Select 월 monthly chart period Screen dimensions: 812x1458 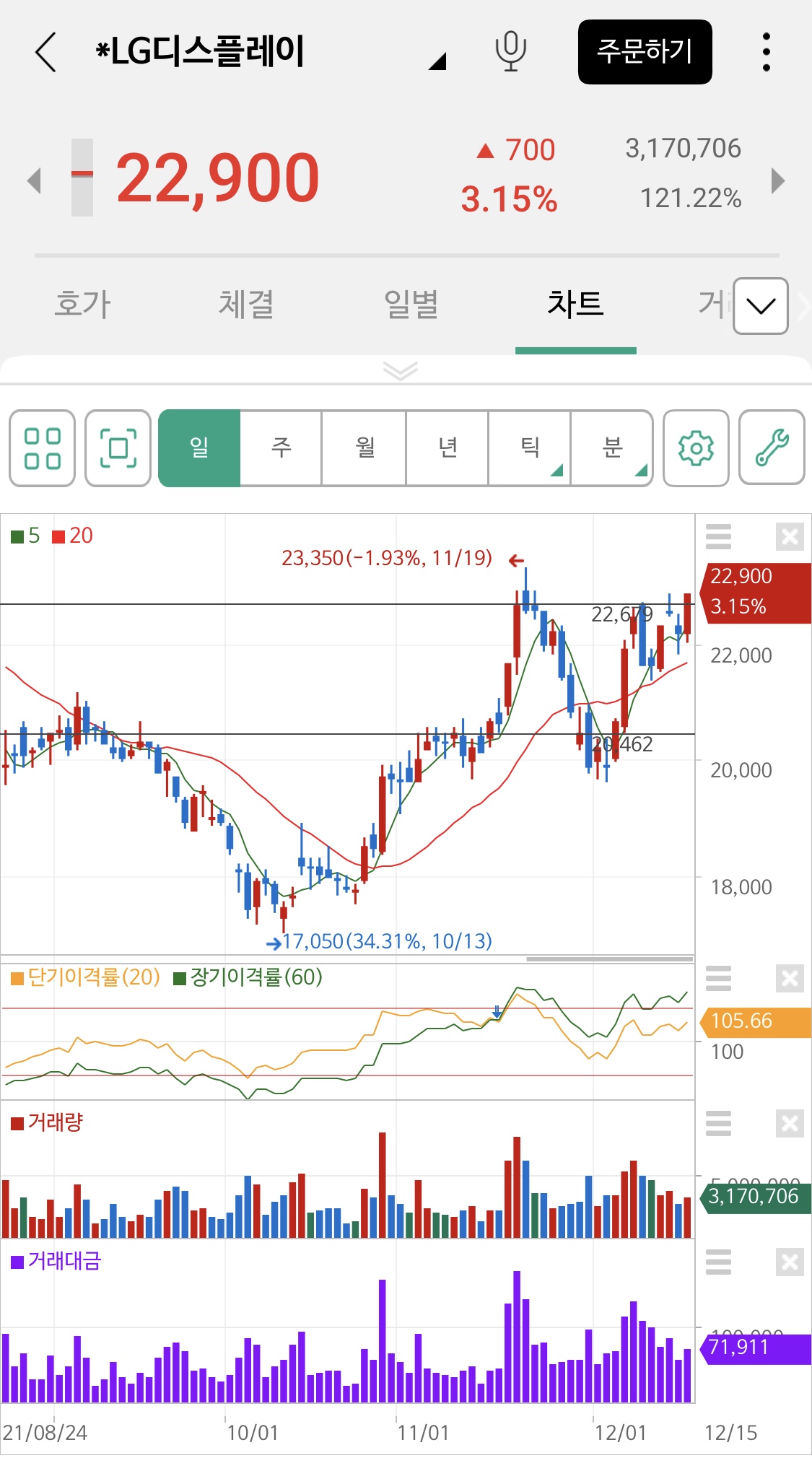(x=364, y=448)
